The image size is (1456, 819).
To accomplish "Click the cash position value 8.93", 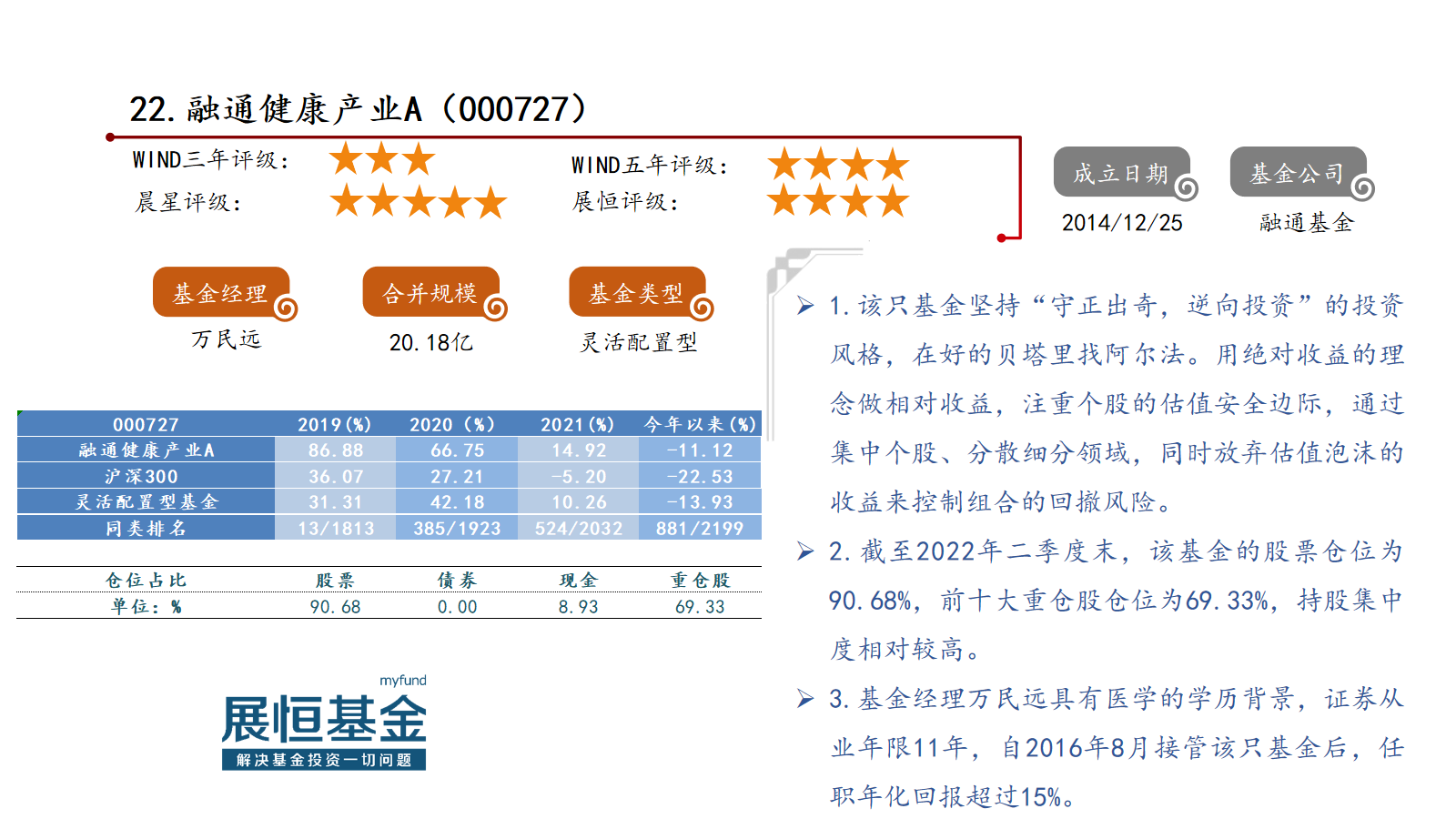I will pos(578,606).
